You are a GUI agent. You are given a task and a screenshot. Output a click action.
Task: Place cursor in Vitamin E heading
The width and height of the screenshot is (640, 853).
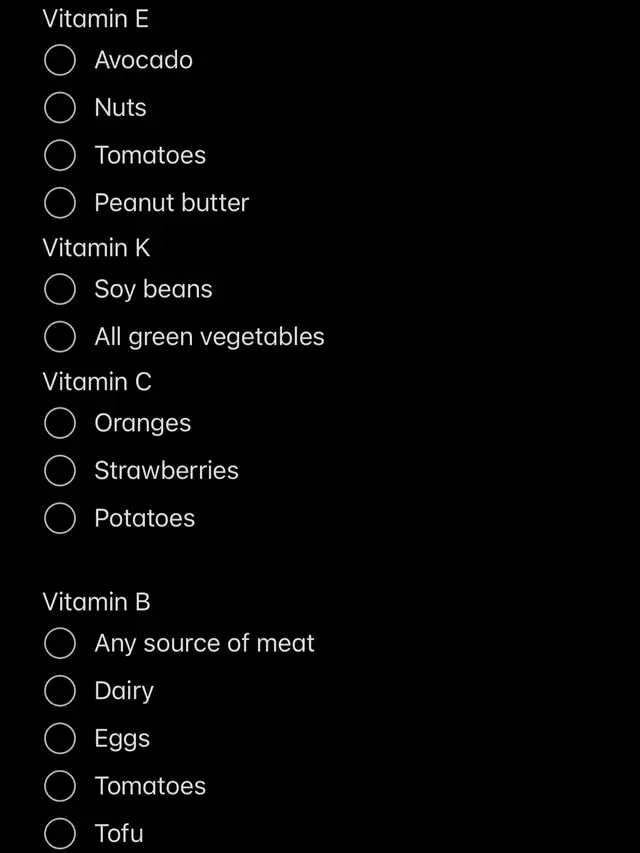pos(95,19)
